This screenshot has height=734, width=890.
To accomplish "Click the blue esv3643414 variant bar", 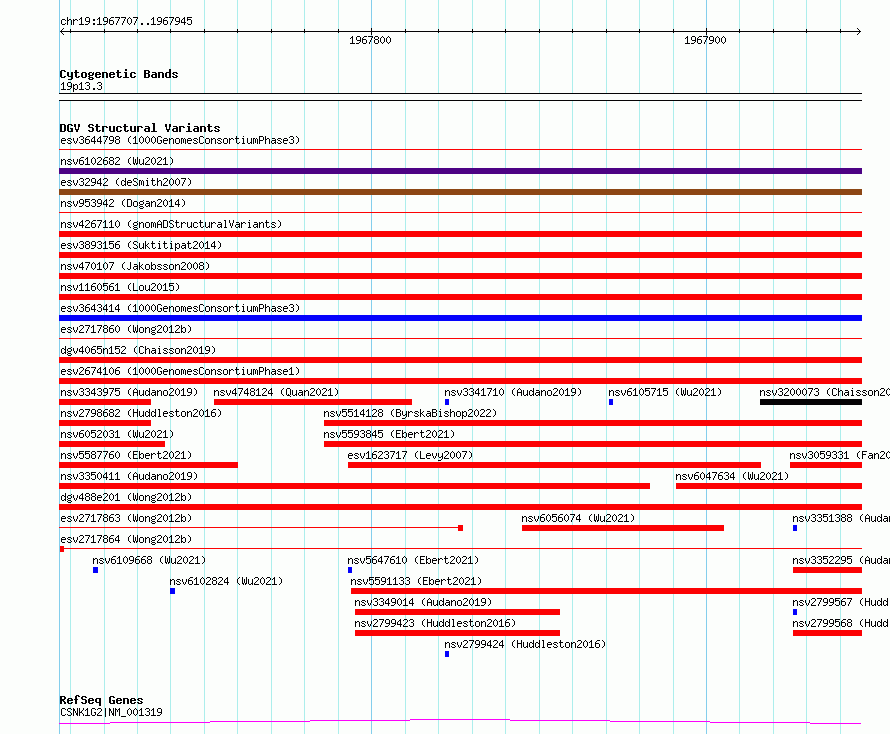I will pos(460,318).
